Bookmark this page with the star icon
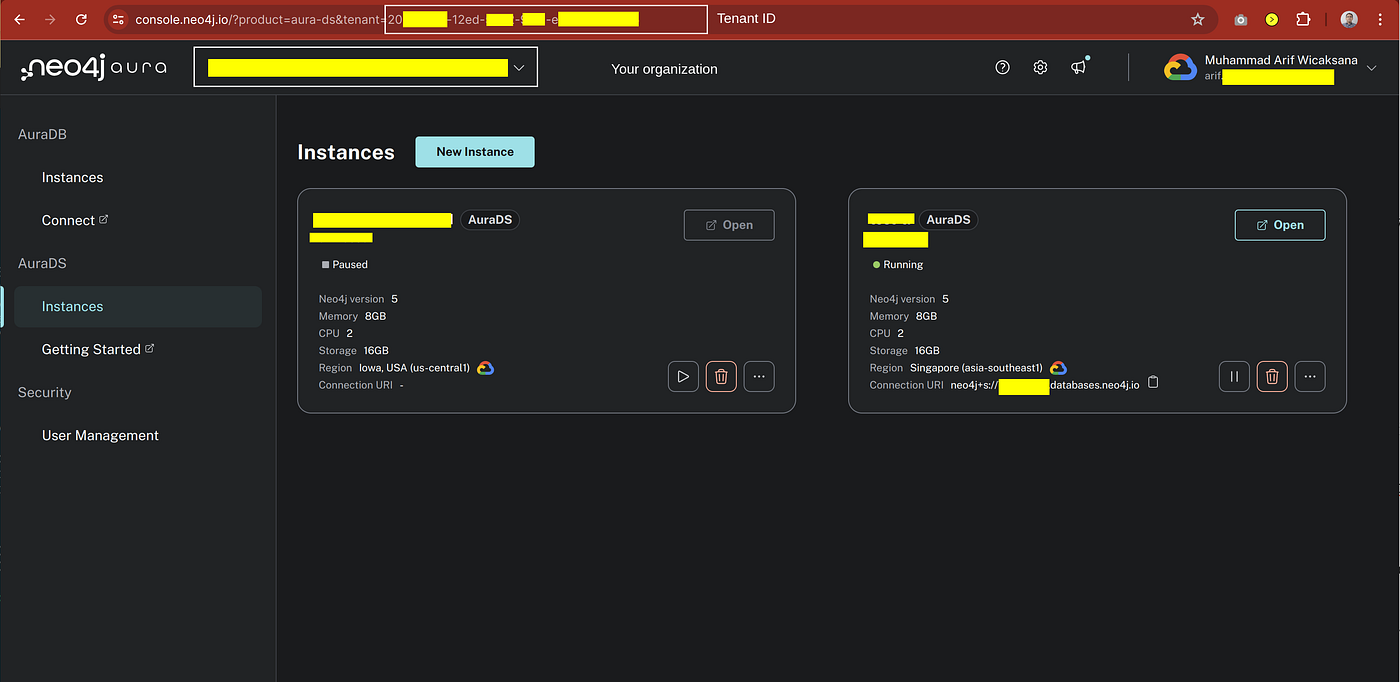The image size is (1400, 682). point(1198,19)
